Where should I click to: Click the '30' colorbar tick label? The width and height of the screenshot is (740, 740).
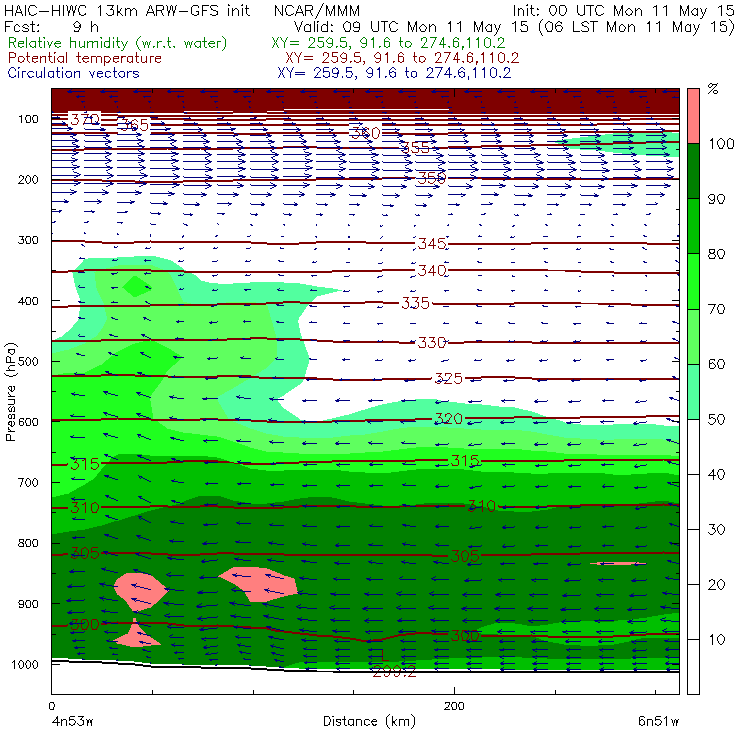716,530
